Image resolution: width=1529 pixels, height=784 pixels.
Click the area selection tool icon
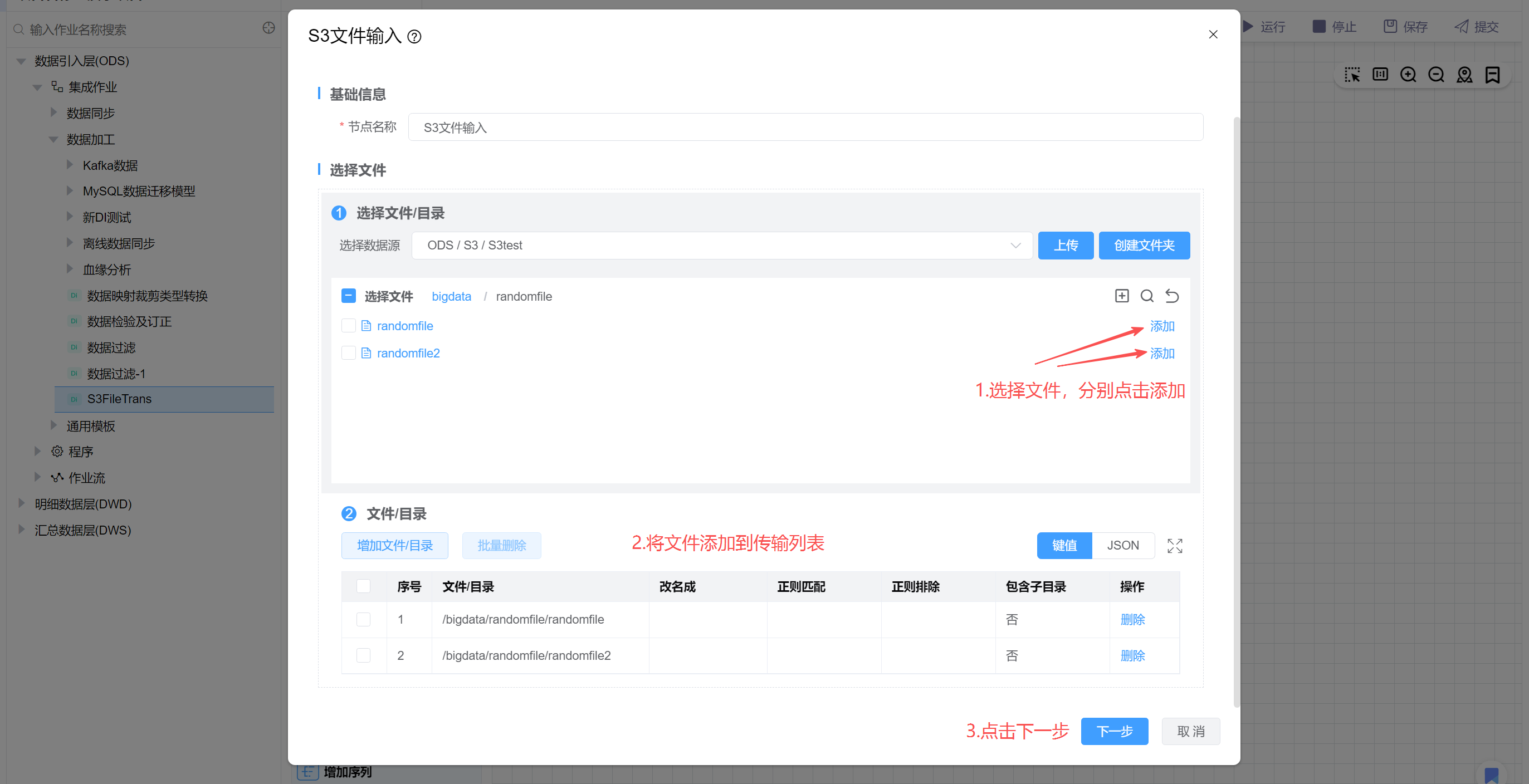1352,75
